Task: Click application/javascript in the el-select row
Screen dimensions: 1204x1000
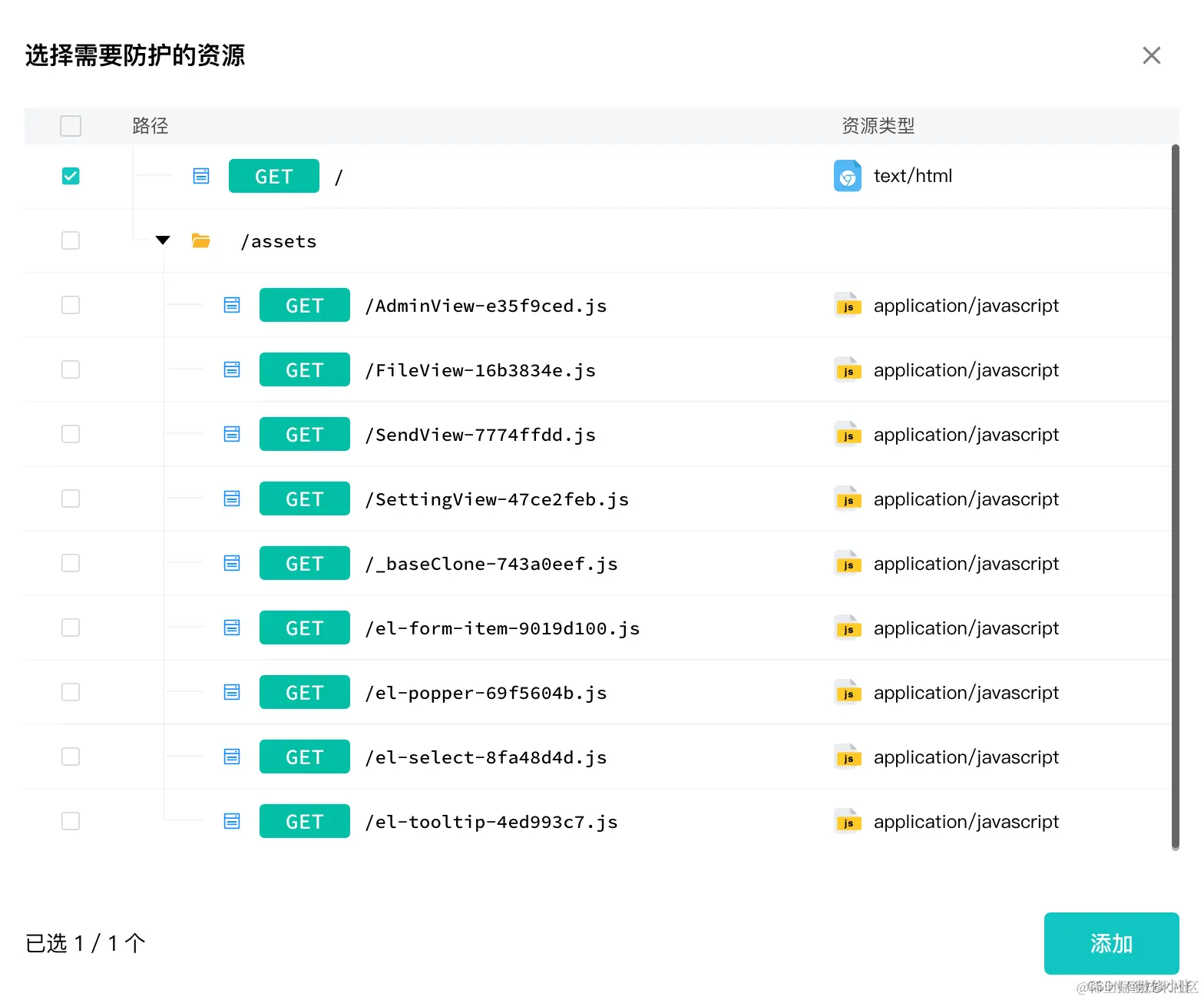Action: pyautogui.click(x=966, y=757)
